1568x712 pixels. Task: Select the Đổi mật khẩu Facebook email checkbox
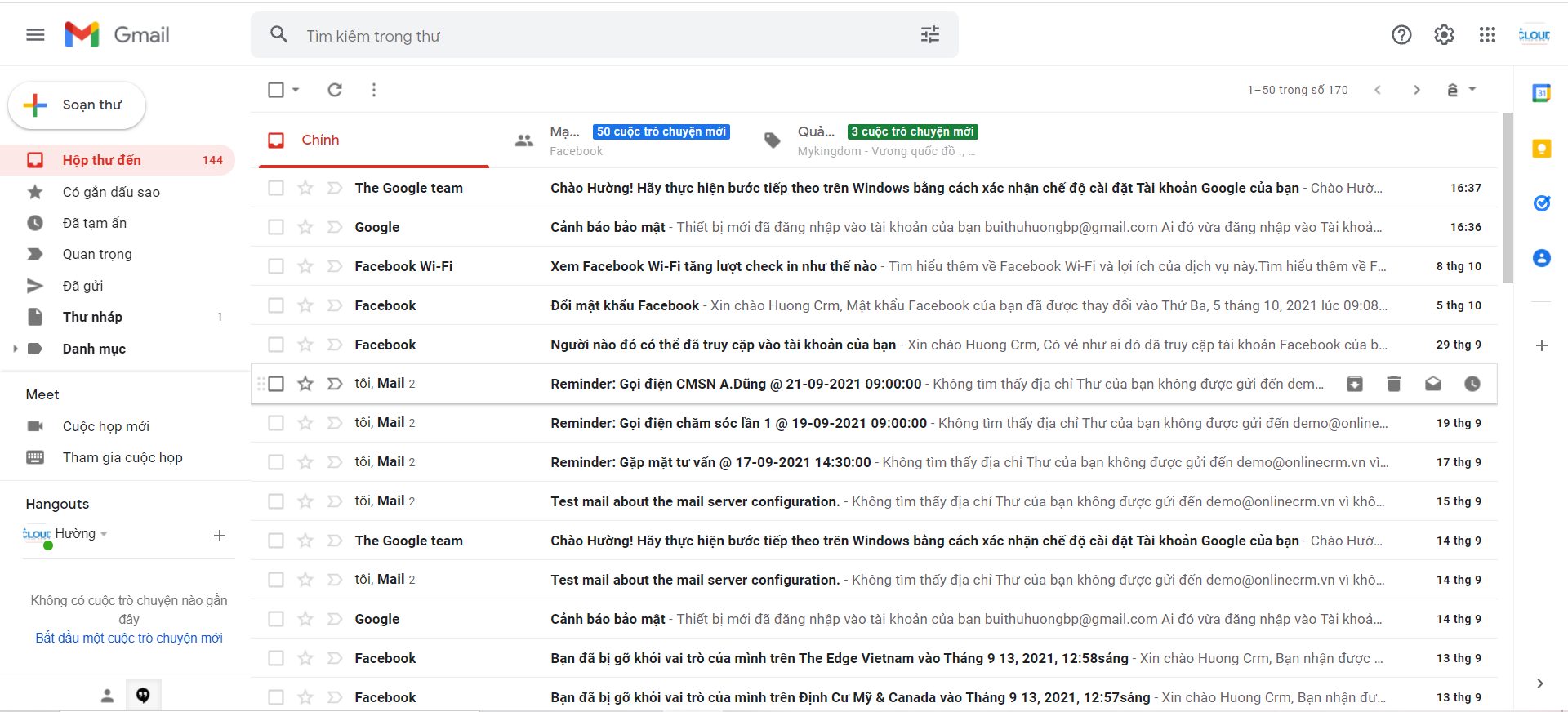click(x=276, y=305)
